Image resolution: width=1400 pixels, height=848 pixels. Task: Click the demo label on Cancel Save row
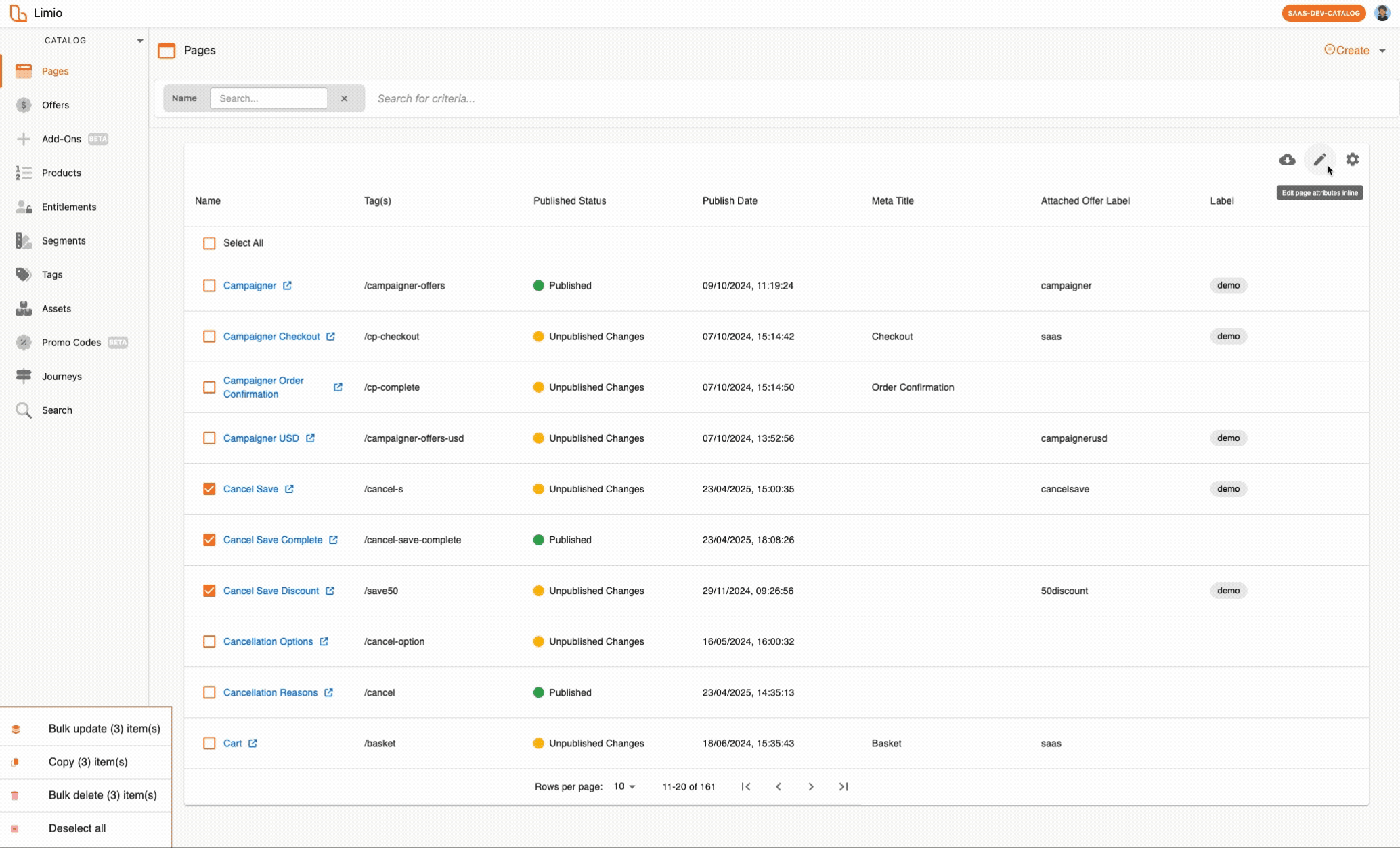tap(1228, 489)
